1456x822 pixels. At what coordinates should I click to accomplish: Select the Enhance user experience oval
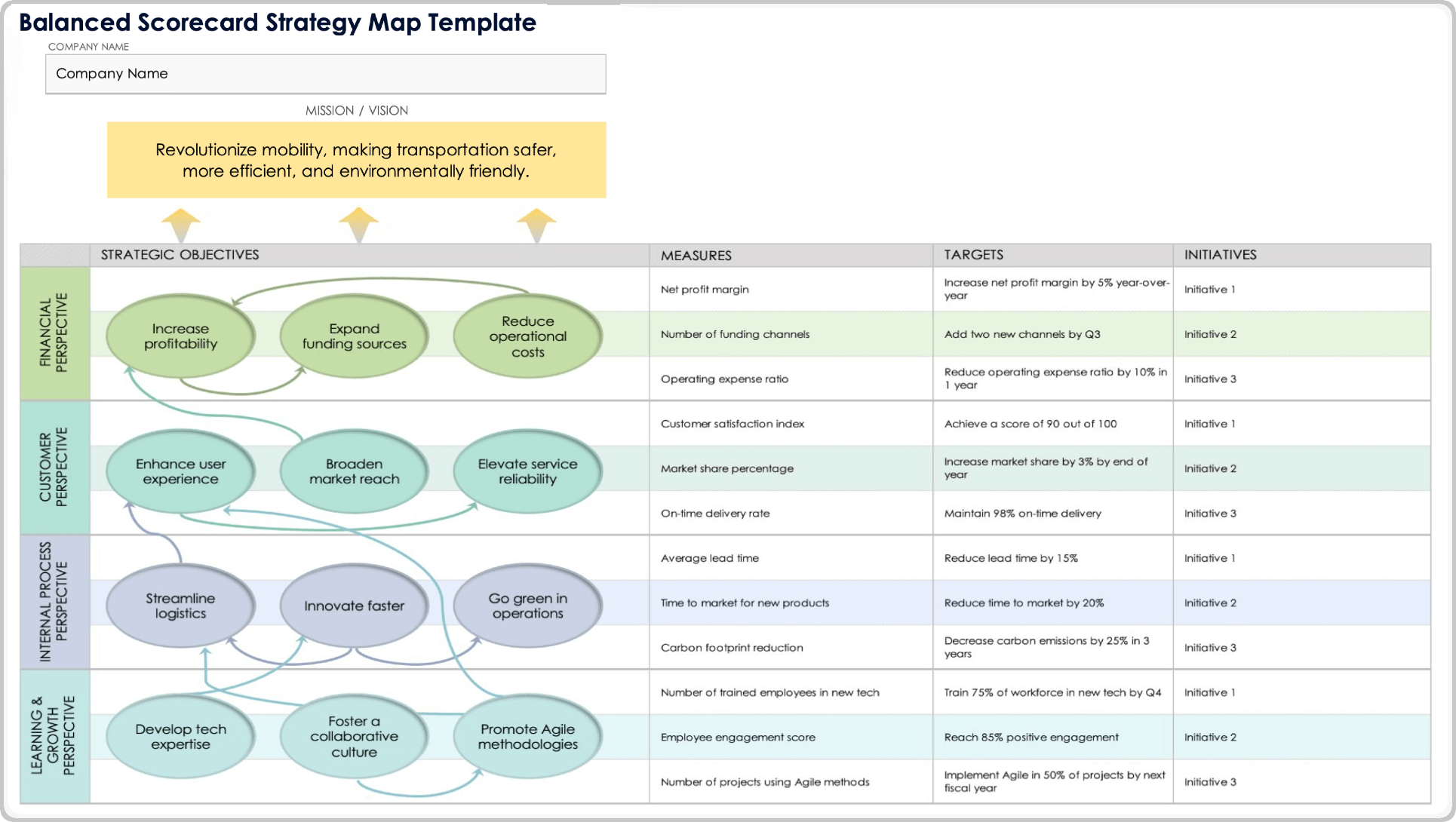[x=180, y=471]
